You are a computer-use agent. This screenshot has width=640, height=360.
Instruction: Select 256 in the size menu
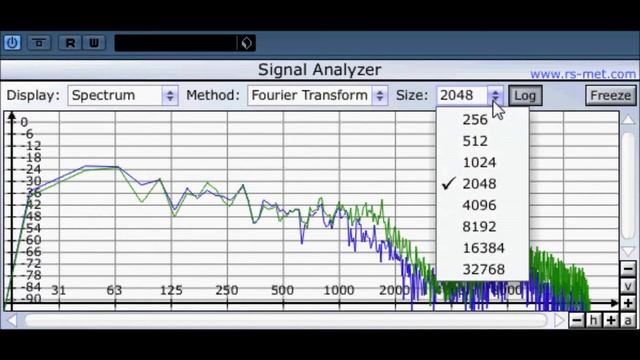[x=482, y=120]
